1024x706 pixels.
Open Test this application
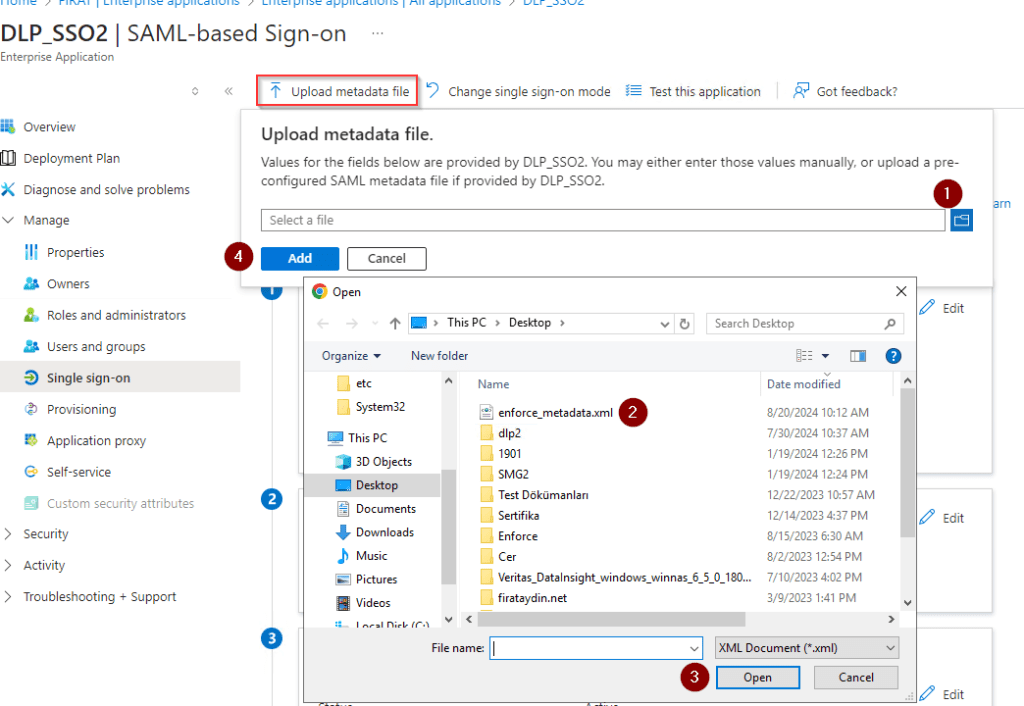click(693, 91)
